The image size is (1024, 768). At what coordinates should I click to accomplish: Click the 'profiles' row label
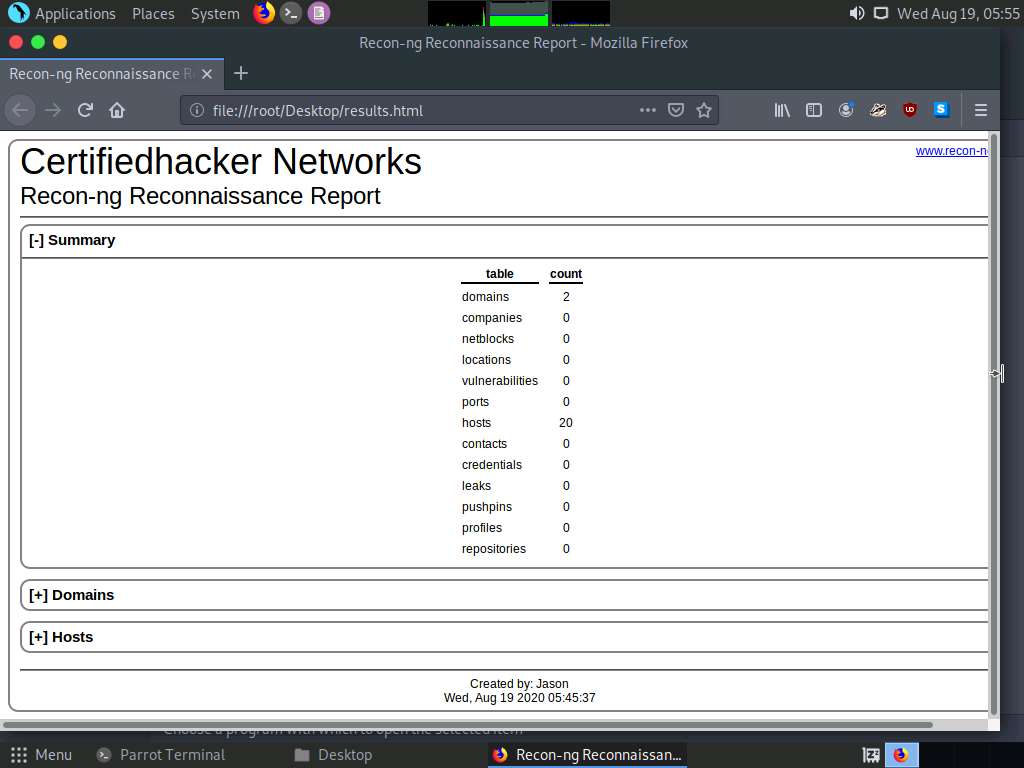[x=482, y=528]
